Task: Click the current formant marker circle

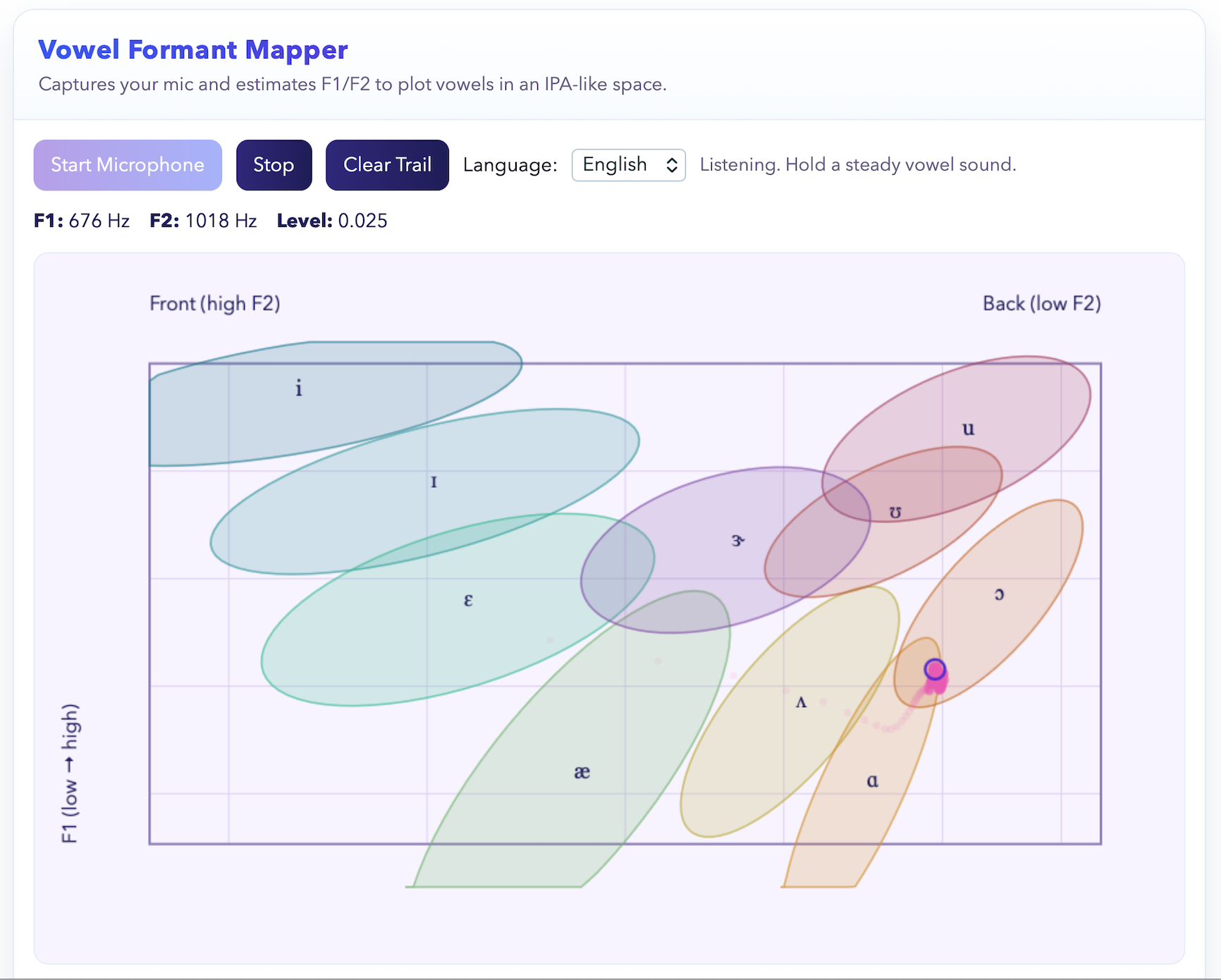Action: pos(935,669)
